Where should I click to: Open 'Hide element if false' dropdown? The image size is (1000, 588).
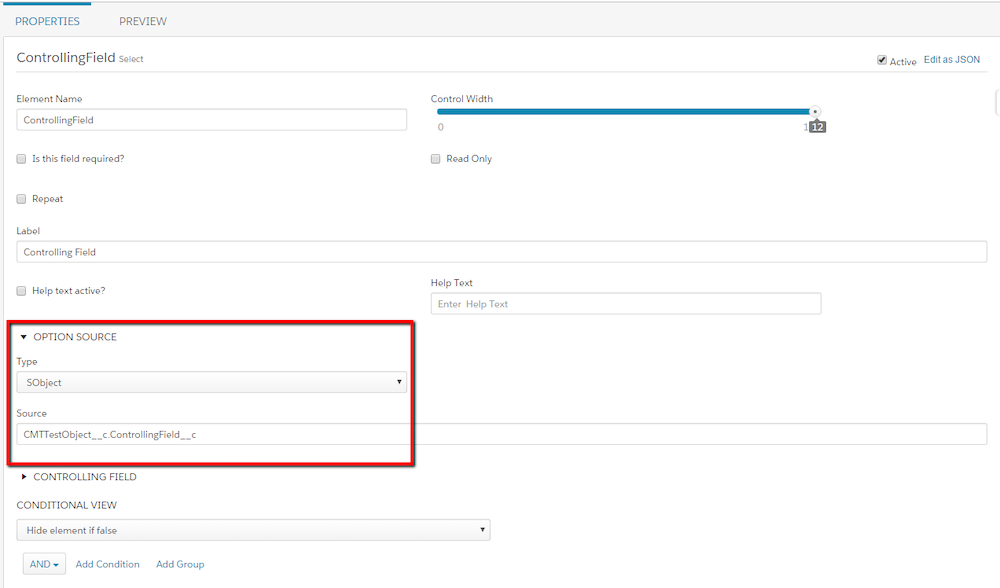point(253,530)
